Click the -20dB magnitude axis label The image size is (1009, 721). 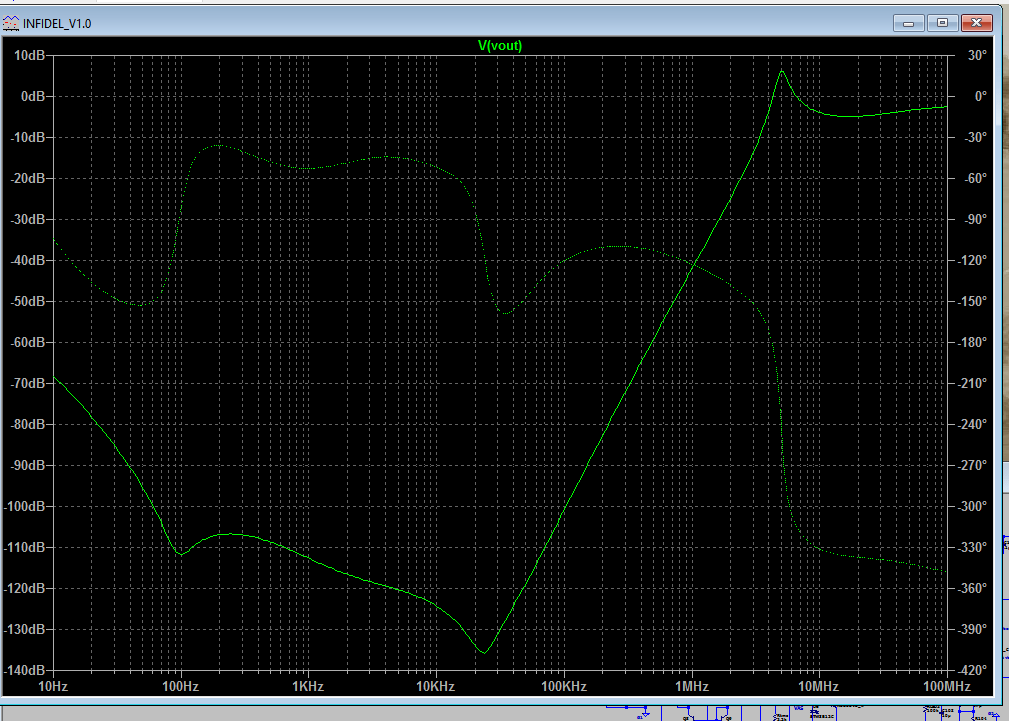coord(28,178)
